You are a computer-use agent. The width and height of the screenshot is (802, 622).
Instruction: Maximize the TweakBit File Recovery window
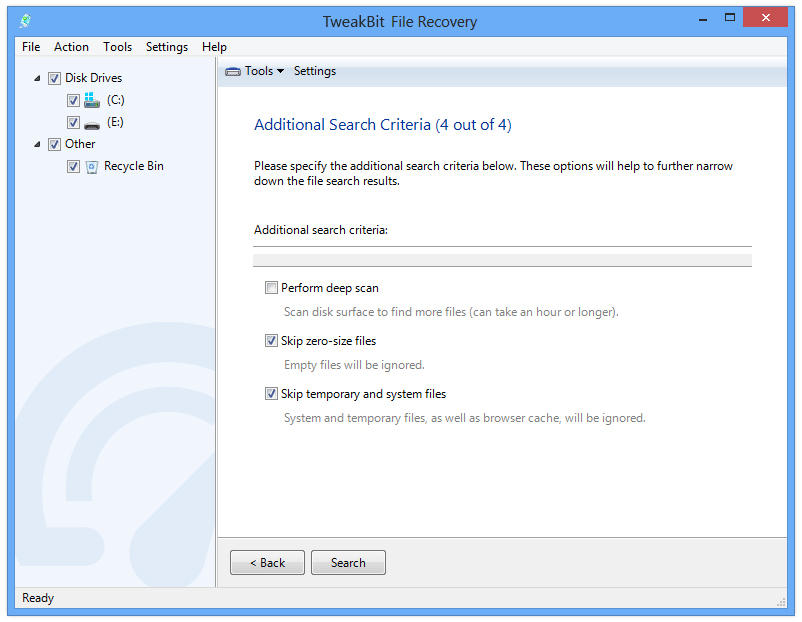tap(730, 18)
